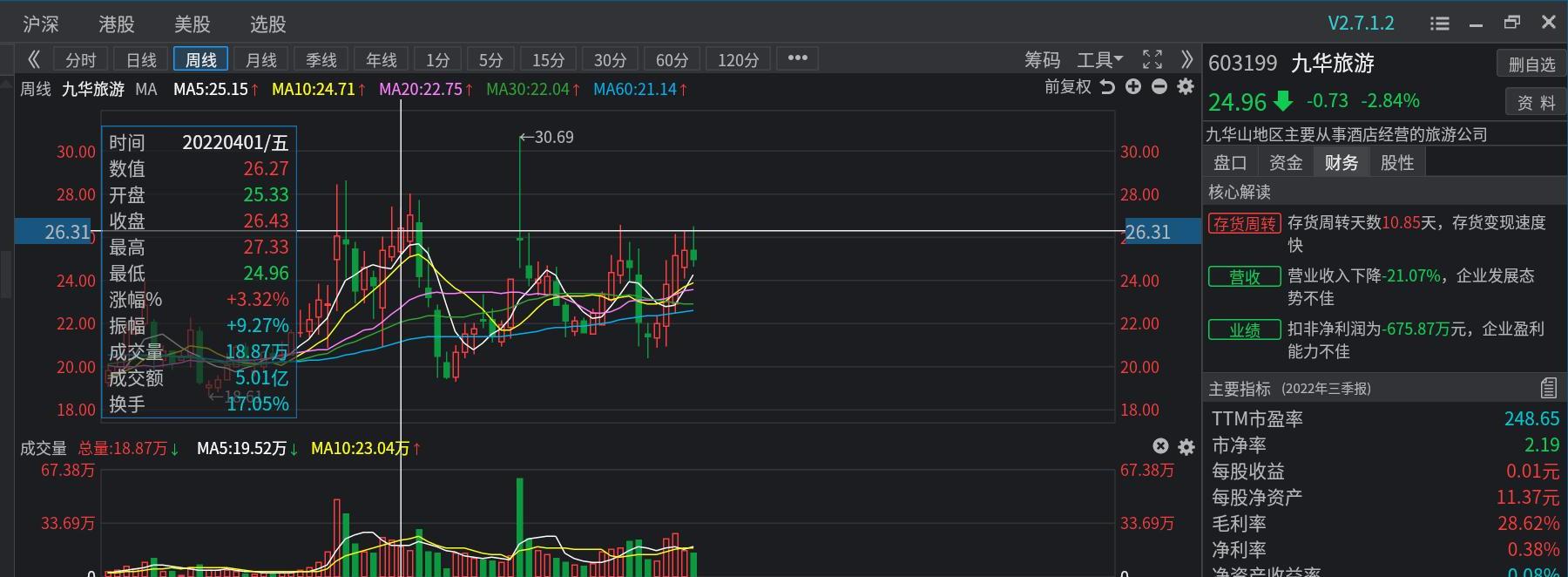Open the main indicators report icon
This screenshot has width=1568, height=577.
1548,388
